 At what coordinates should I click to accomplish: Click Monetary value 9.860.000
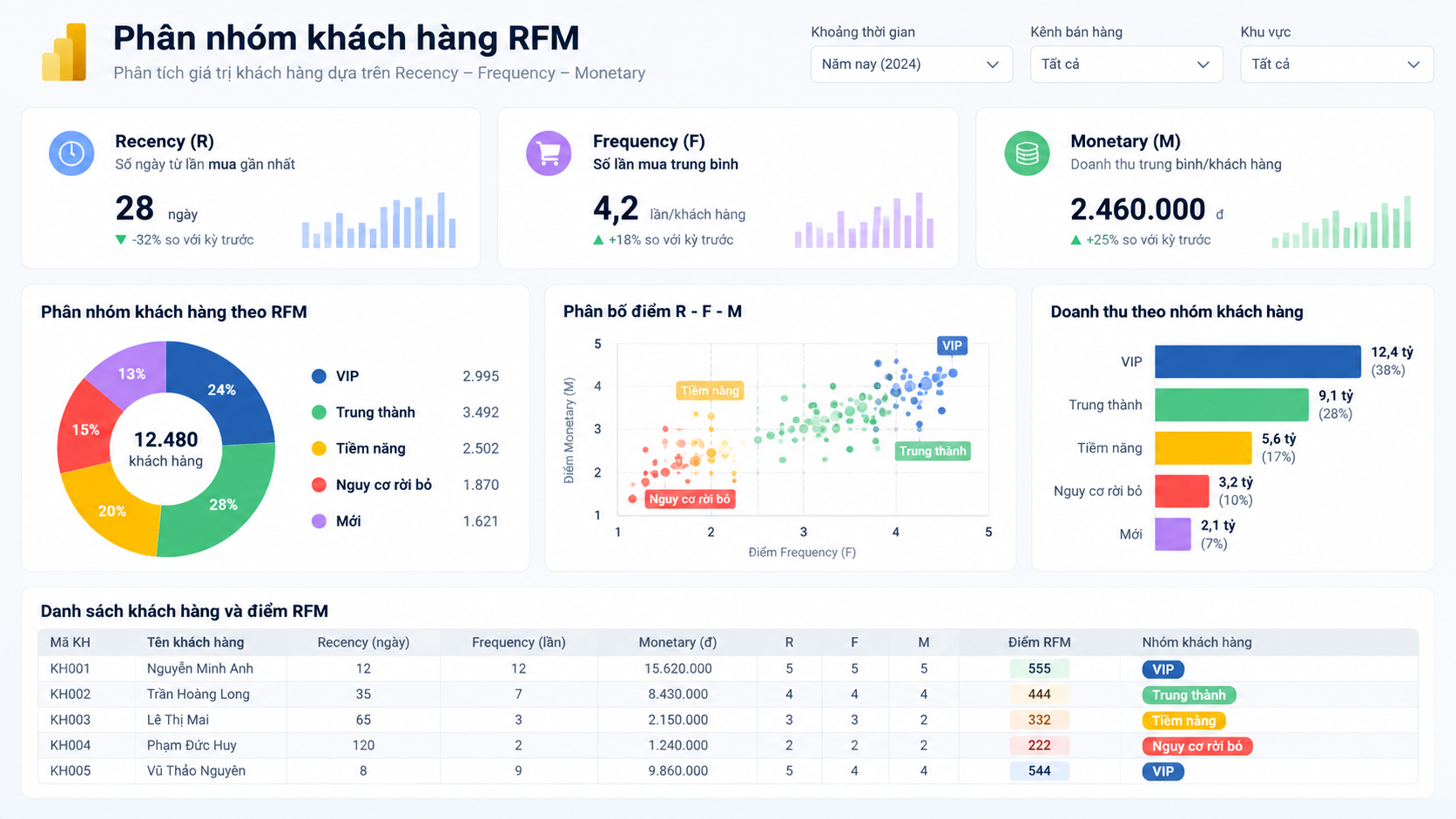(677, 771)
